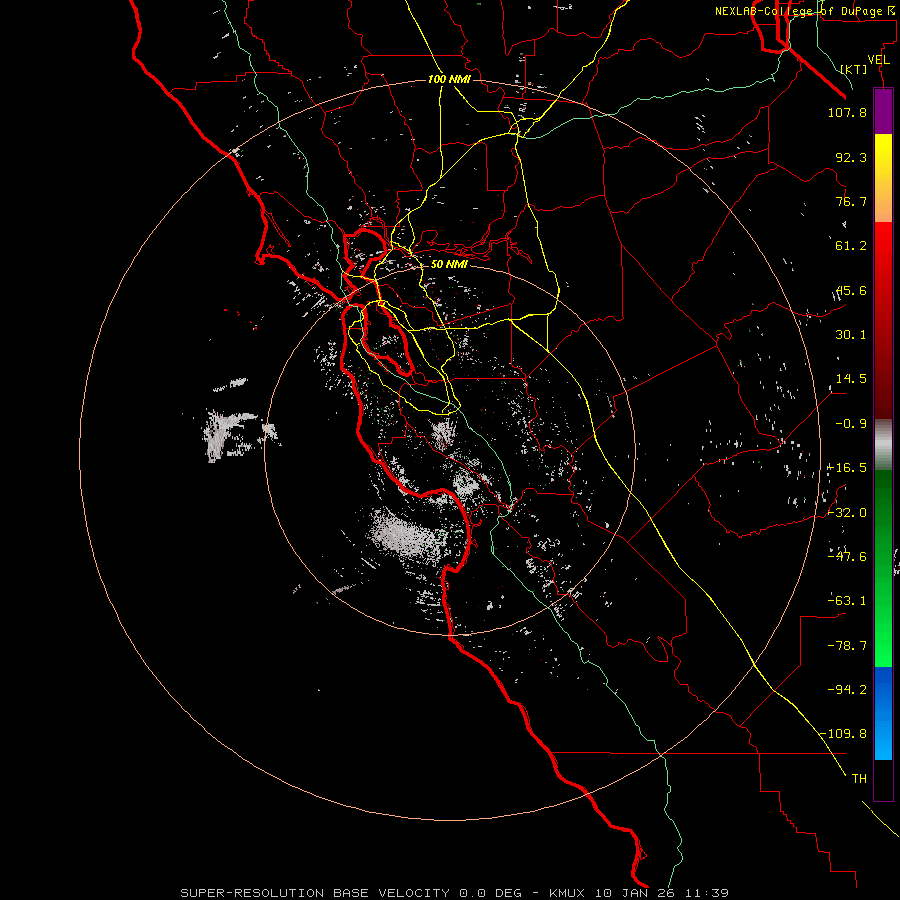Screen dimensions: 900x900
Task: Click the gray near-zero segment of the scale
Action: tap(883, 445)
